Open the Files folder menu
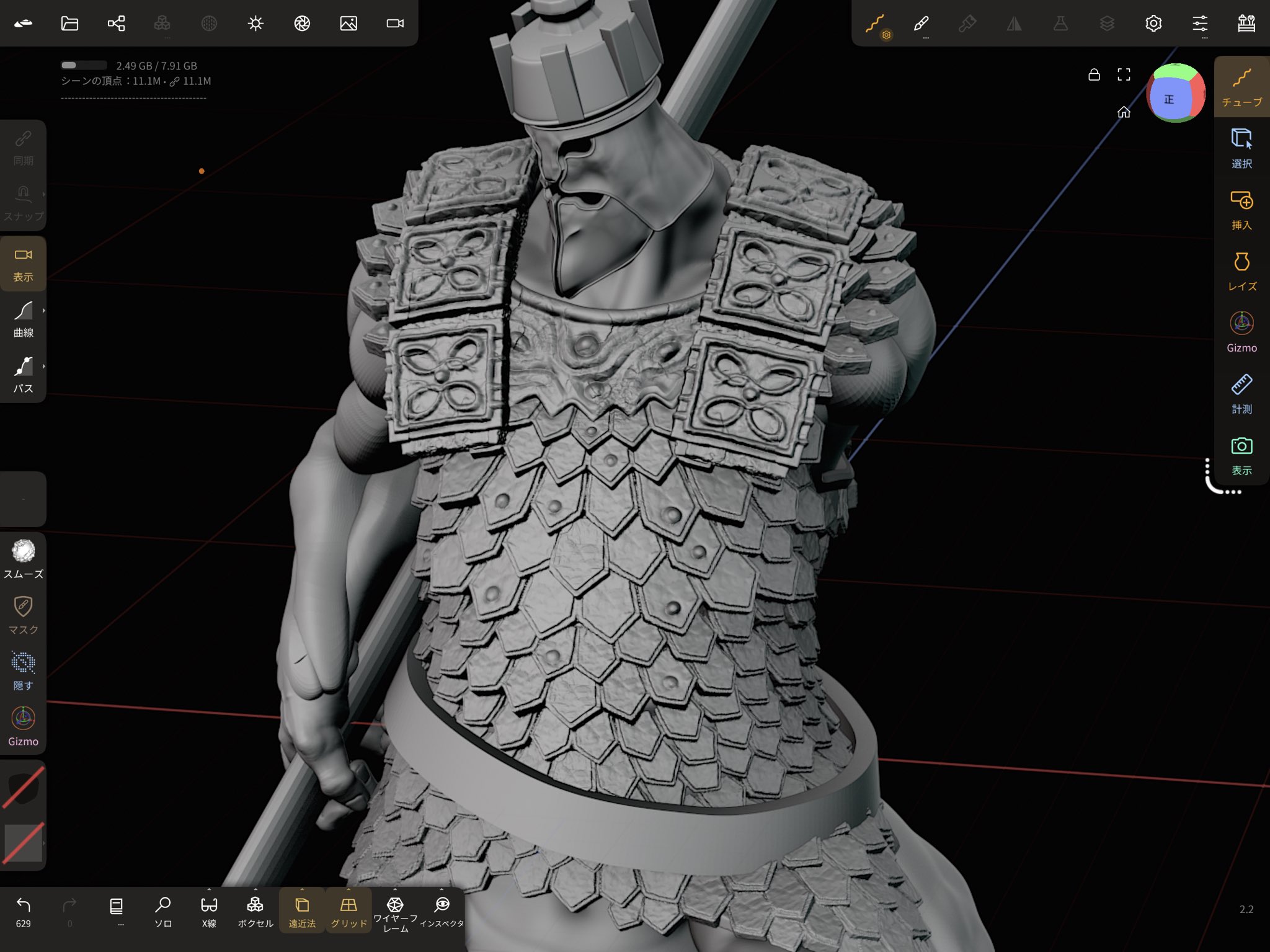The height and width of the screenshot is (952, 1270). 69,24
